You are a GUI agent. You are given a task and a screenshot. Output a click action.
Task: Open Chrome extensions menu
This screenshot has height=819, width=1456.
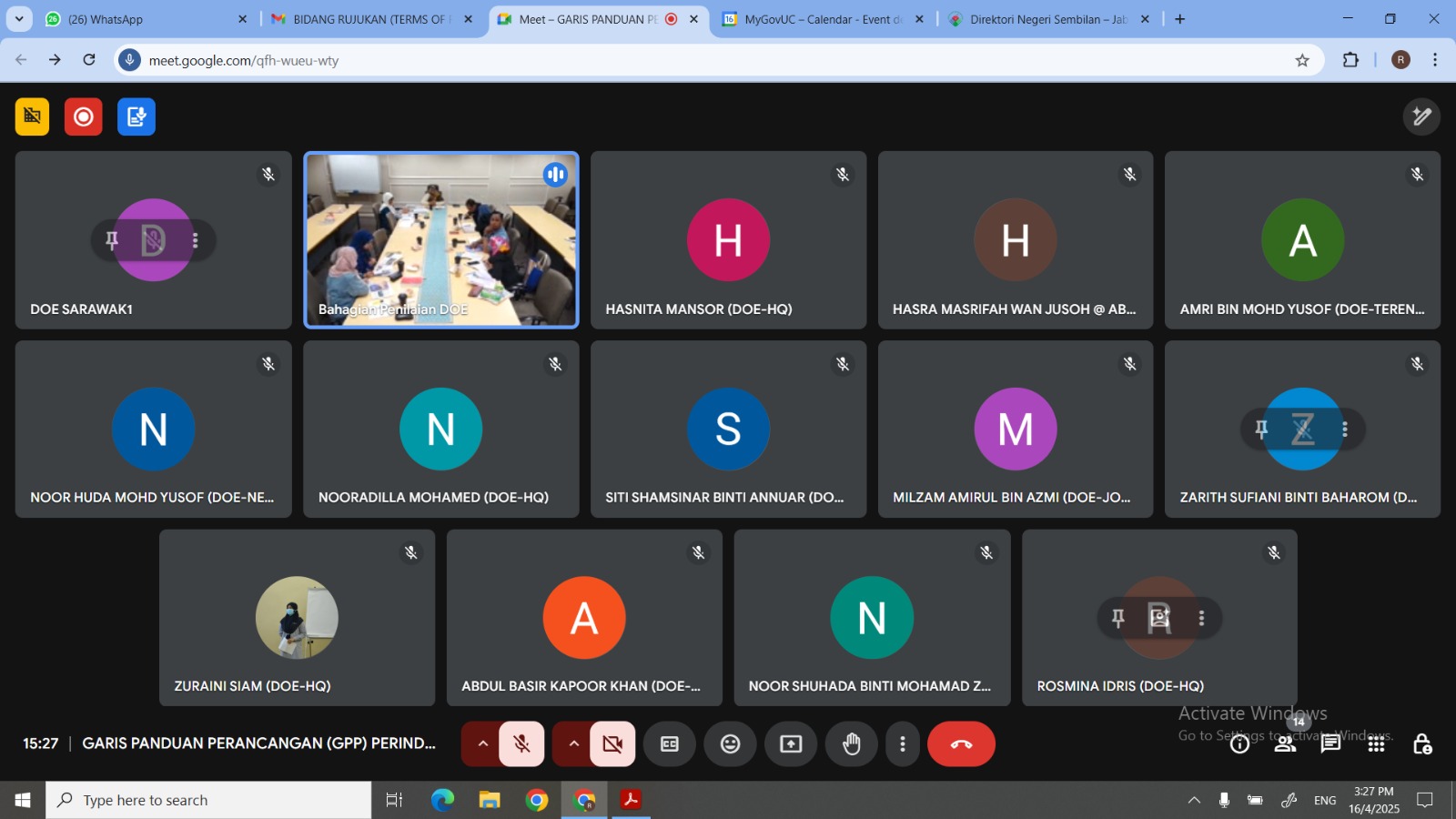click(x=1350, y=60)
